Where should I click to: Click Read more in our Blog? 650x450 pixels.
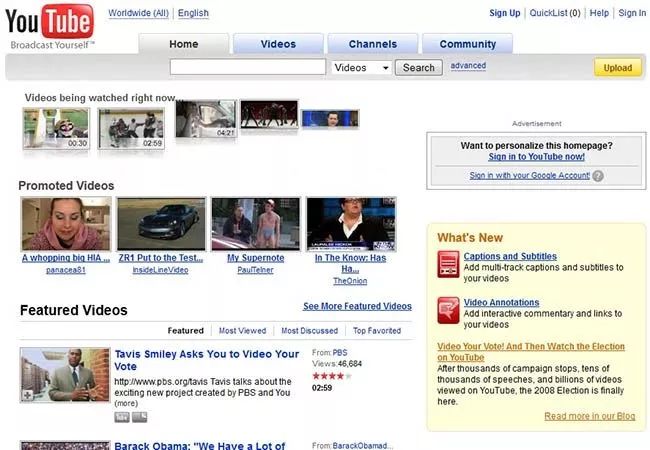click(589, 416)
